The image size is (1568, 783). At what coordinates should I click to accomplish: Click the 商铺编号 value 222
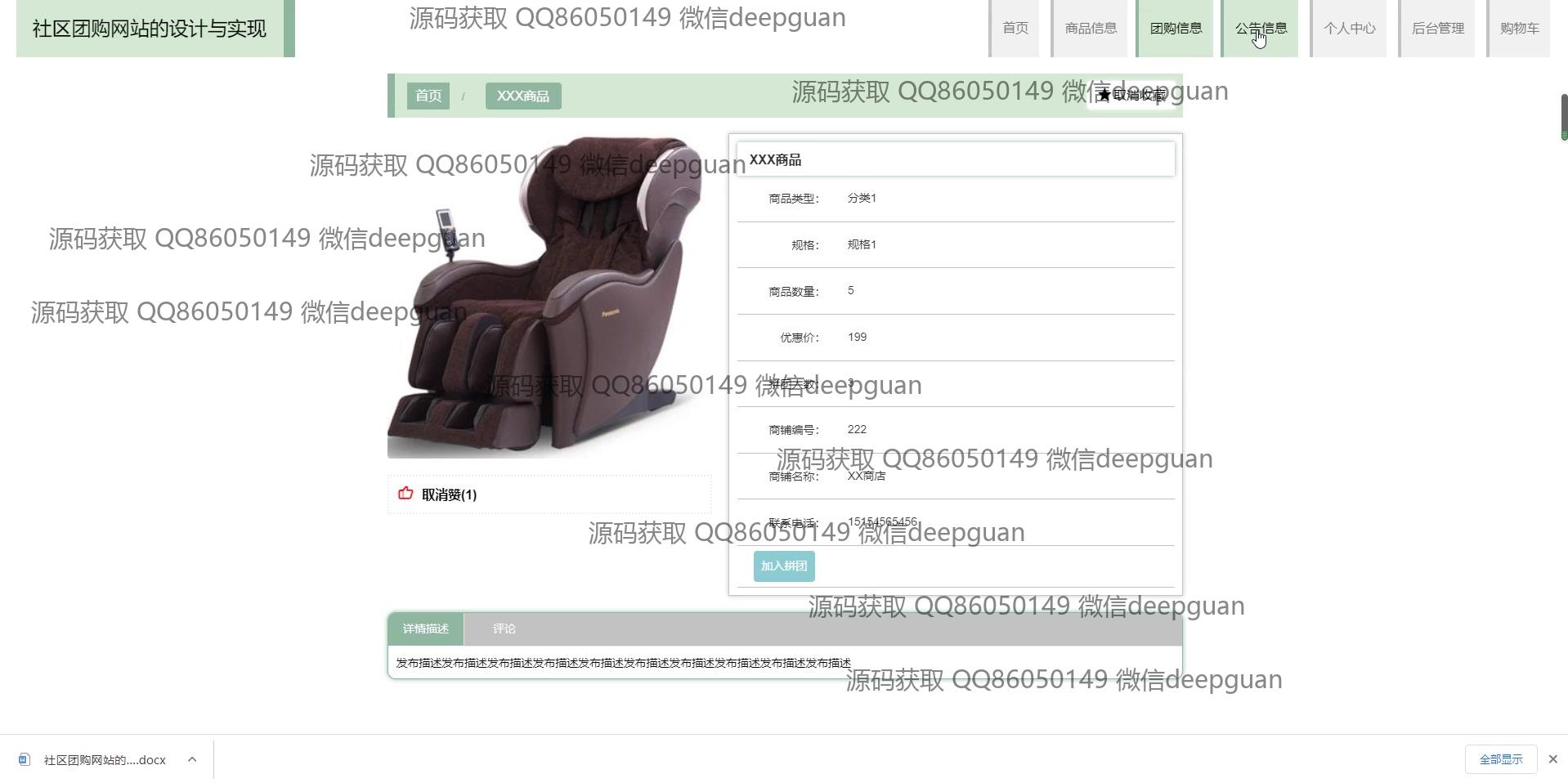857,429
